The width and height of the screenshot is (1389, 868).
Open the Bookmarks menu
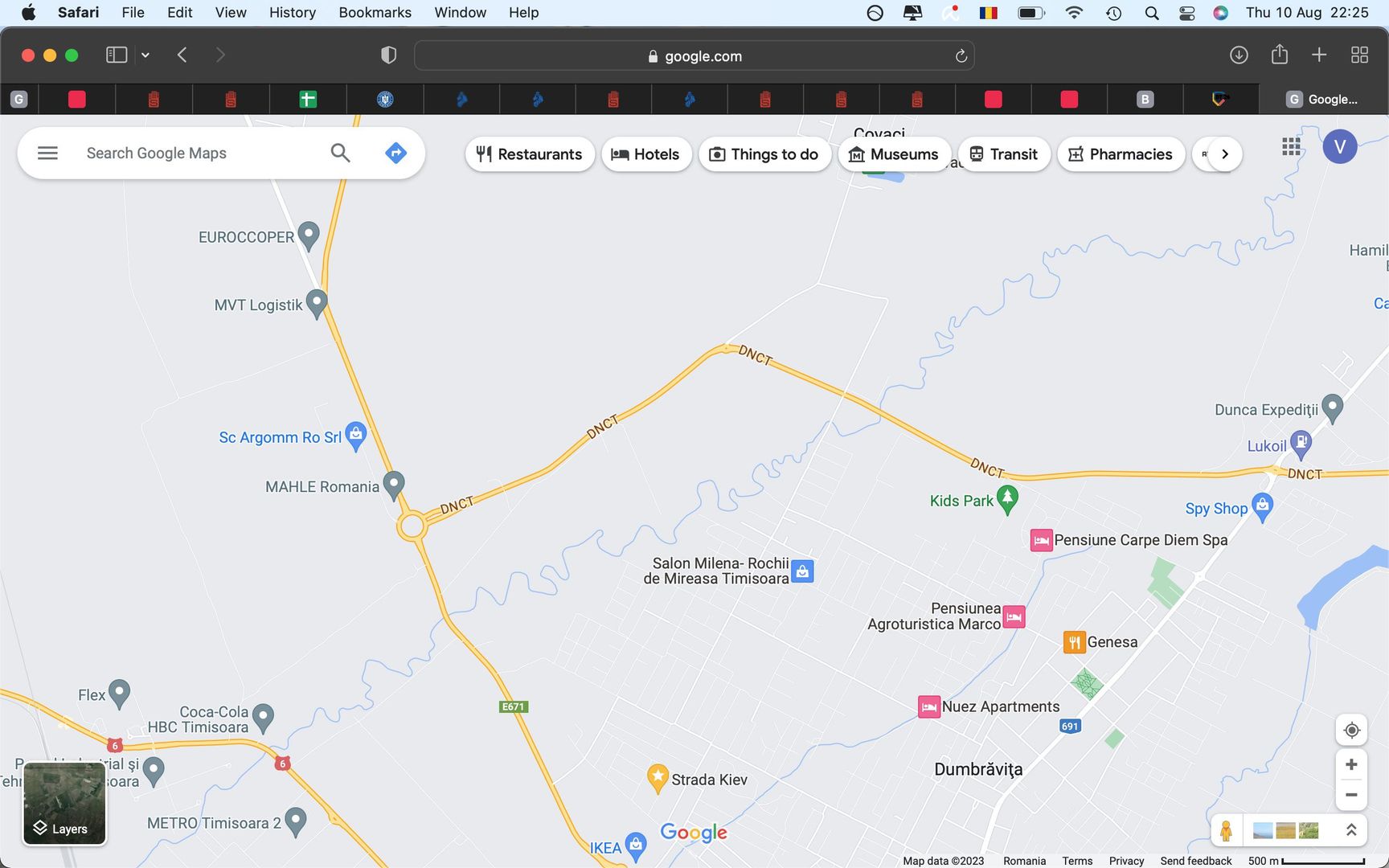pyautogui.click(x=375, y=13)
